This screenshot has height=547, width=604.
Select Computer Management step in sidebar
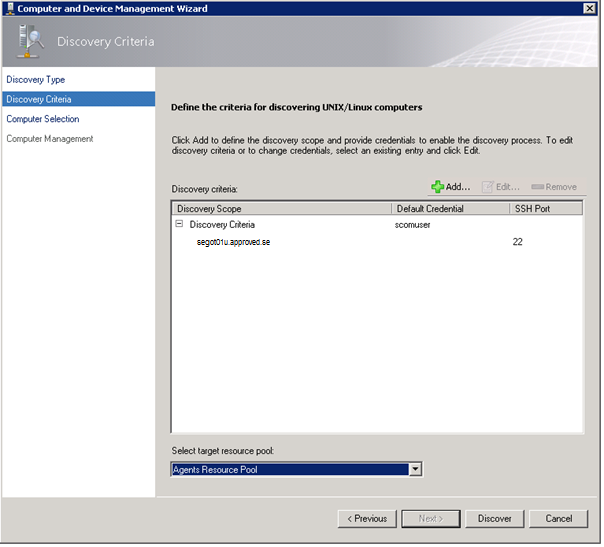click(49, 139)
